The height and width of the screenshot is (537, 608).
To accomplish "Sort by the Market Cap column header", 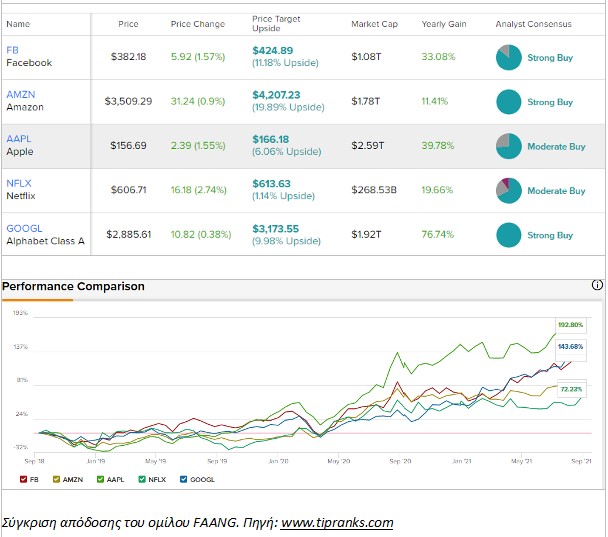I will pos(375,24).
